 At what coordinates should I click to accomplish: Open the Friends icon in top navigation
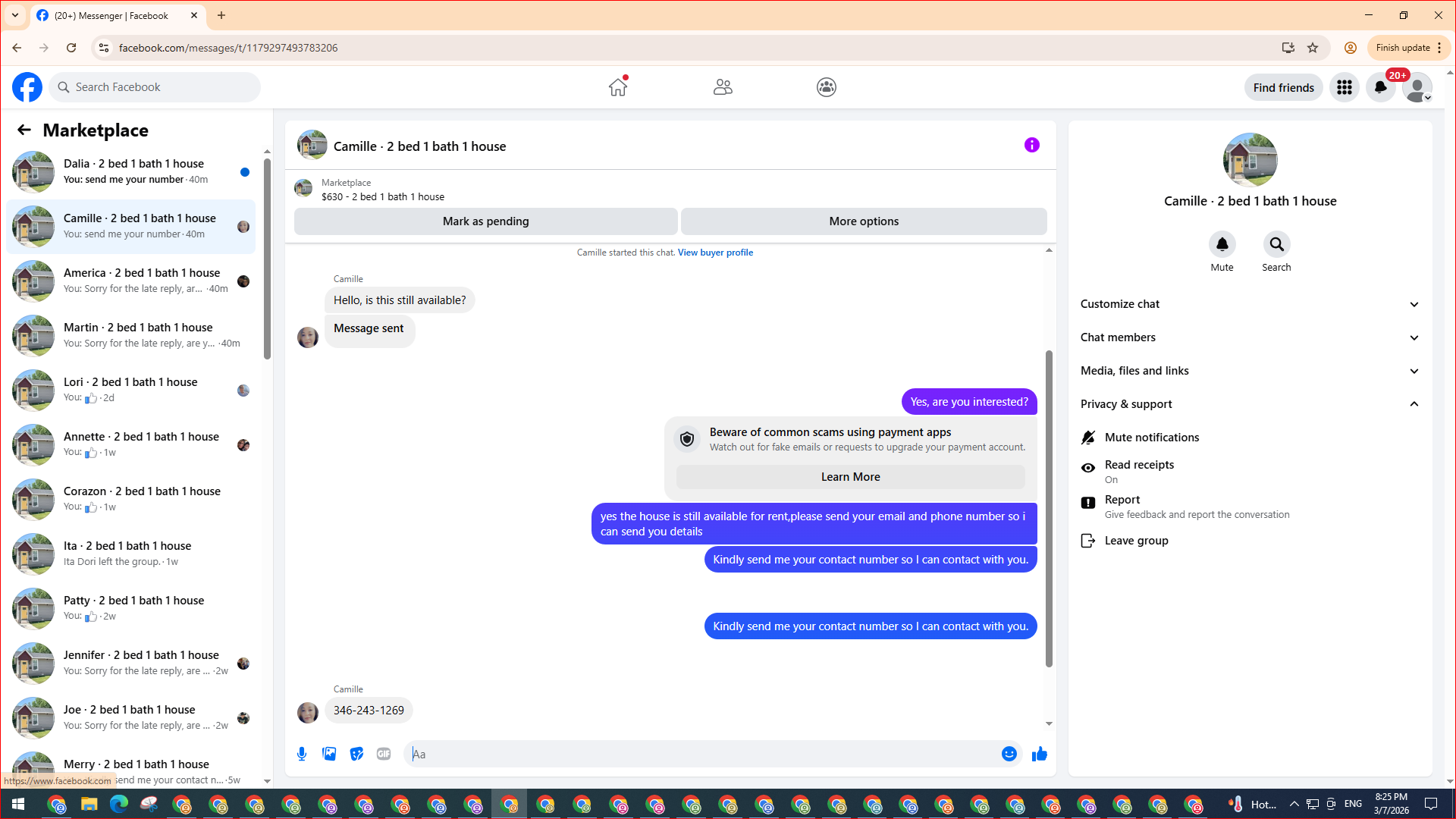[x=723, y=87]
